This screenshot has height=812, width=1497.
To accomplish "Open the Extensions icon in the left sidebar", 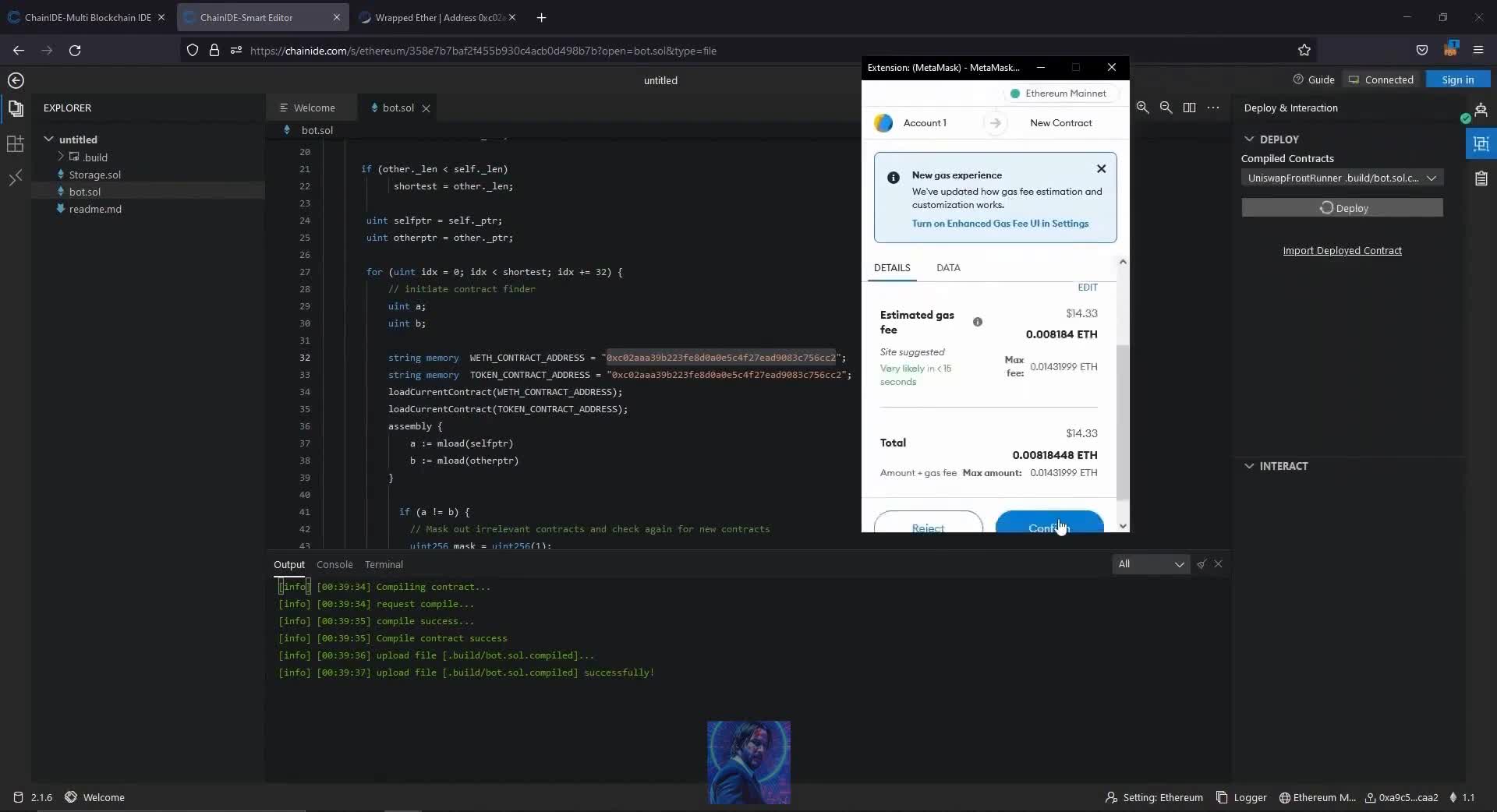I will tap(14, 143).
